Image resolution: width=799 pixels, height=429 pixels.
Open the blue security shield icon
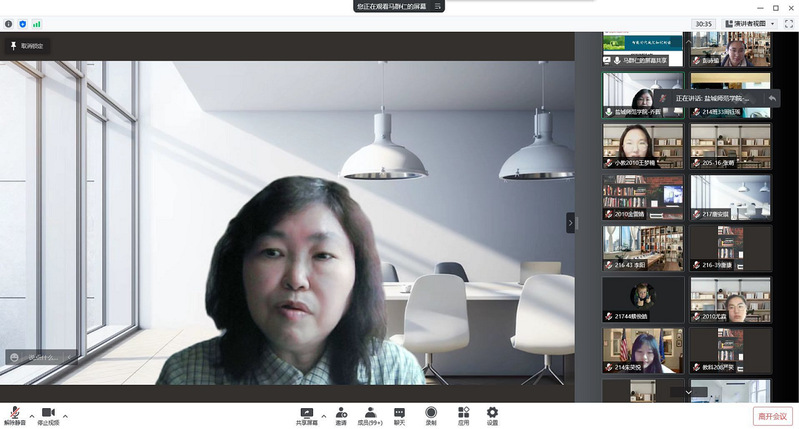[23, 23]
